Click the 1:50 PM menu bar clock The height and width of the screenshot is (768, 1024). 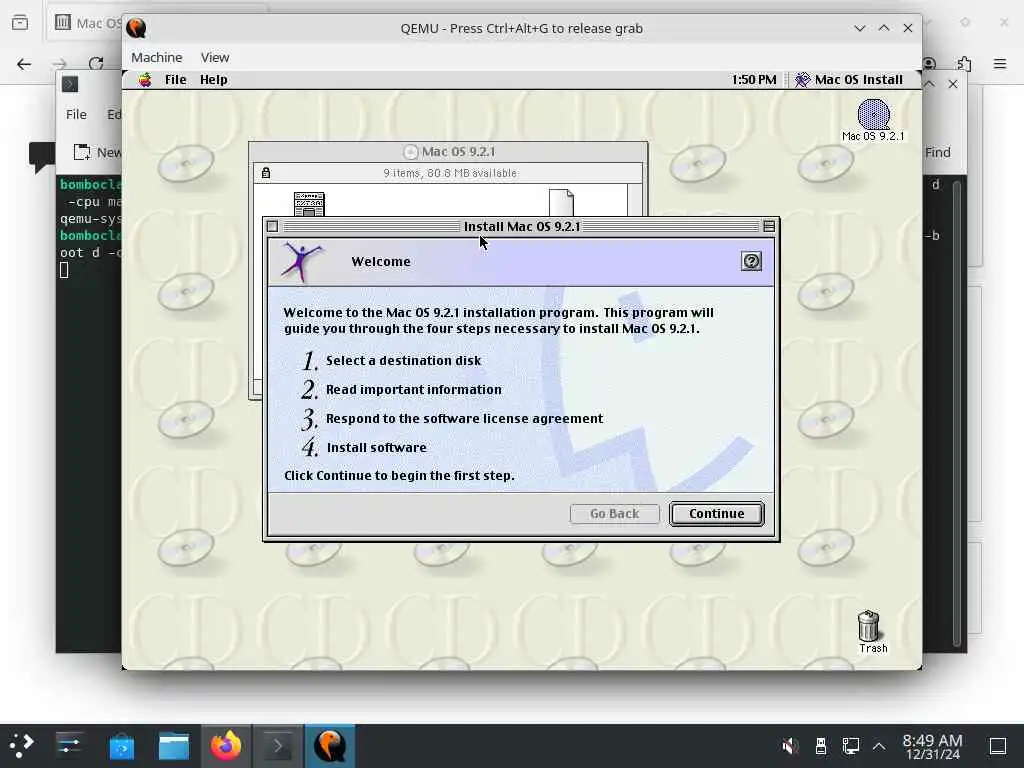(x=754, y=80)
